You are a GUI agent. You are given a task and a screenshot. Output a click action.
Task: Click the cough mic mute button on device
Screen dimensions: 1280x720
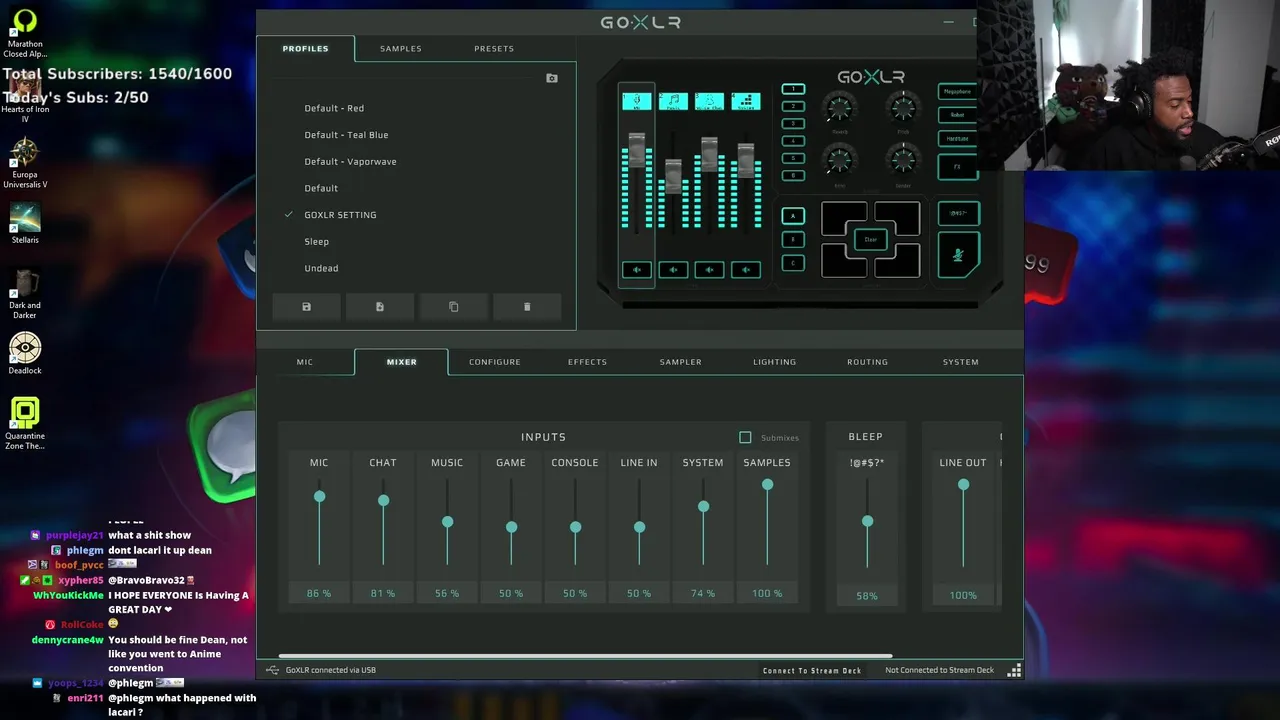click(x=958, y=255)
